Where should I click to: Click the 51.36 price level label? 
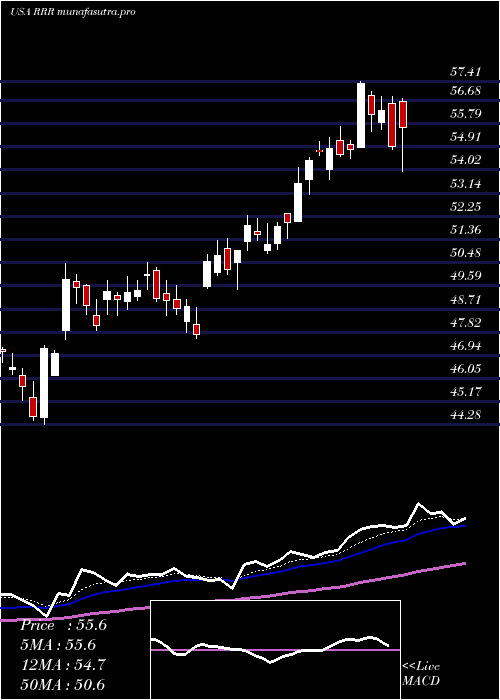(x=465, y=230)
